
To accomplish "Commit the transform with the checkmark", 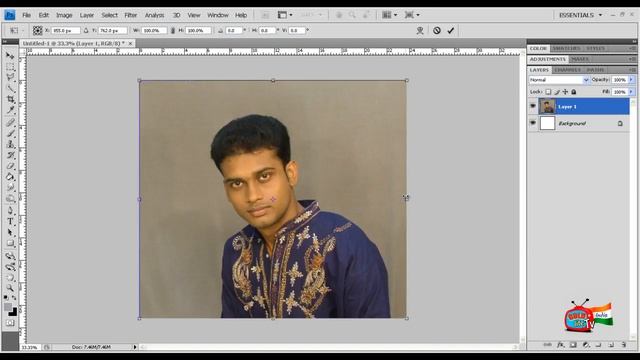I will (x=451, y=30).
